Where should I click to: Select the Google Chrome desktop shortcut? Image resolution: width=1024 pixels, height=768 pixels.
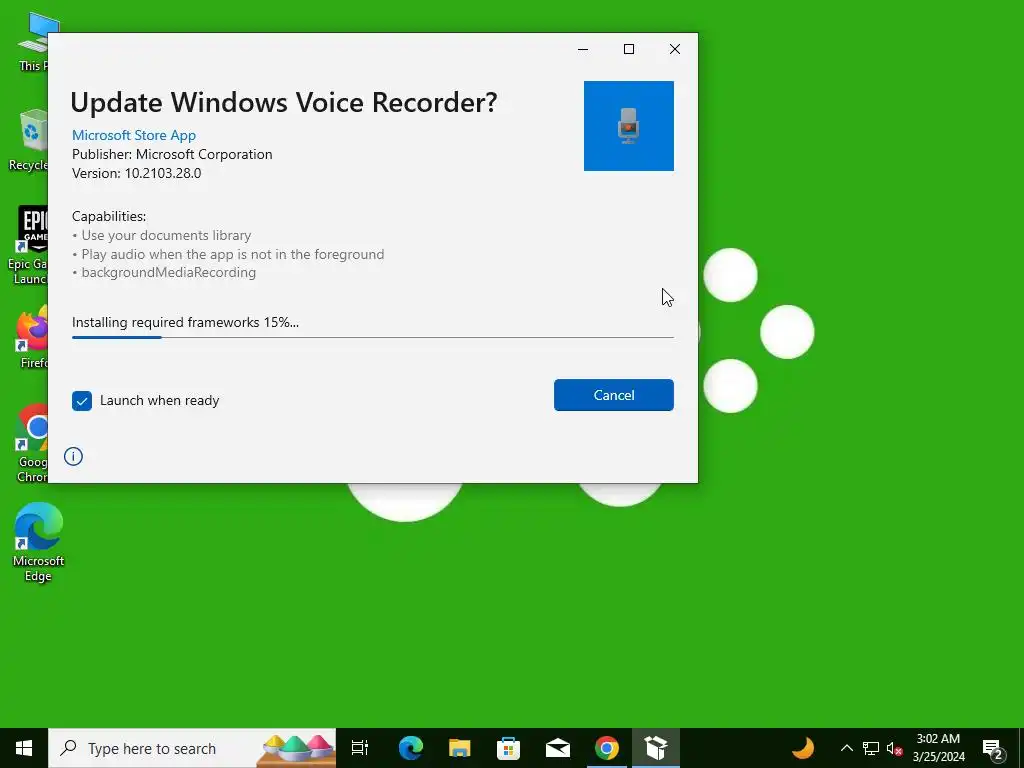pos(31,443)
